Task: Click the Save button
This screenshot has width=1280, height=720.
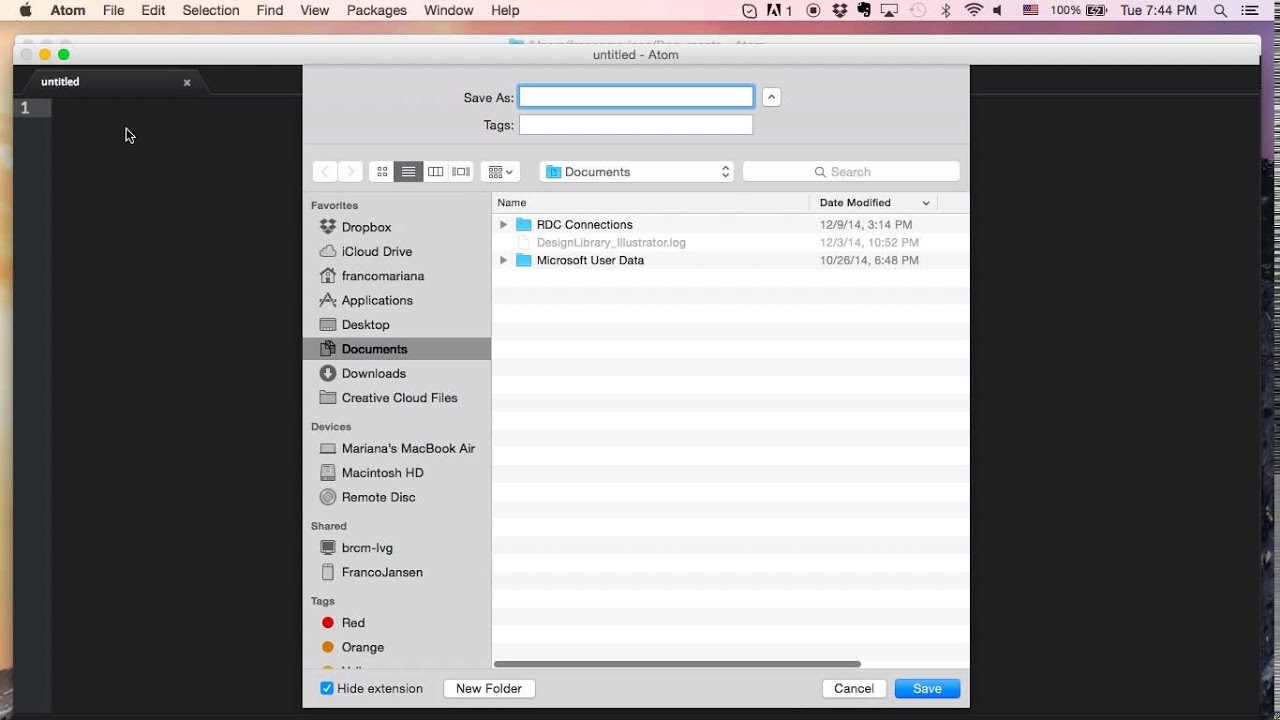Action: click(x=927, y=688)
